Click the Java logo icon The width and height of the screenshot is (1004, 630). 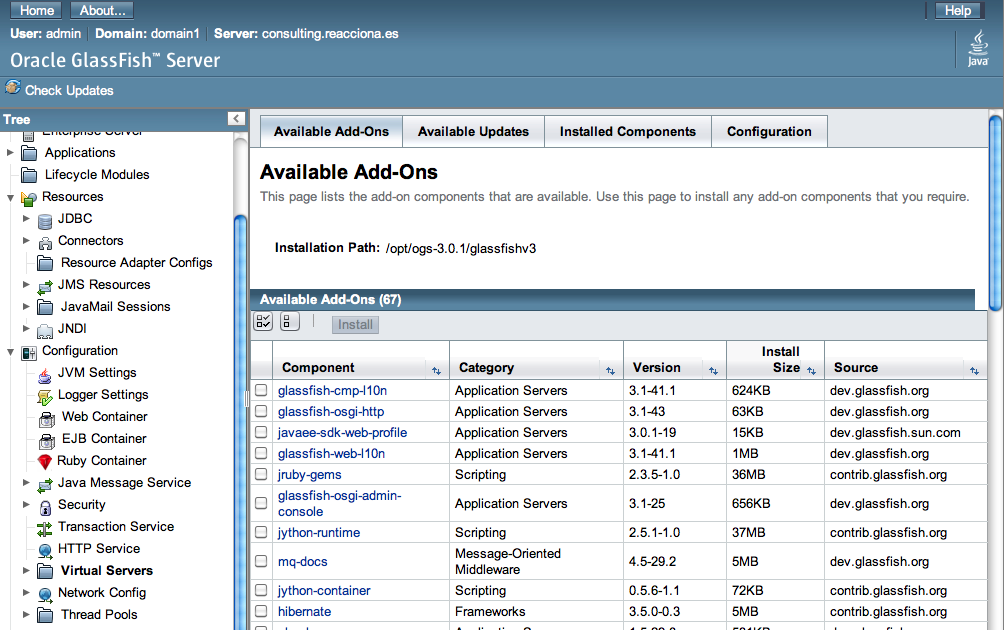978,49
